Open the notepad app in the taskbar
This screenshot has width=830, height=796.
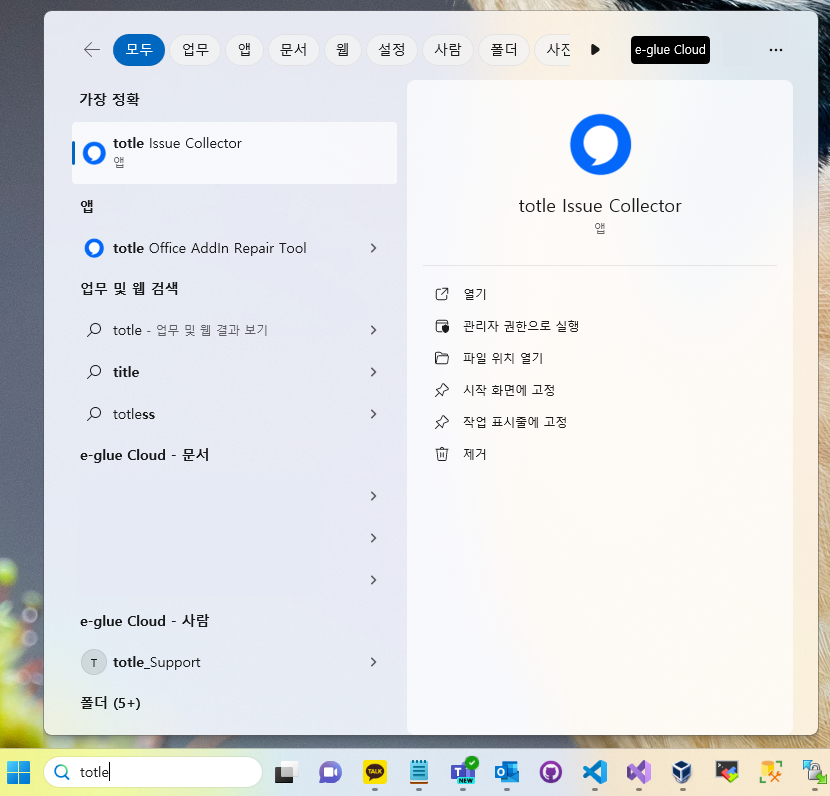pos(419,772)
